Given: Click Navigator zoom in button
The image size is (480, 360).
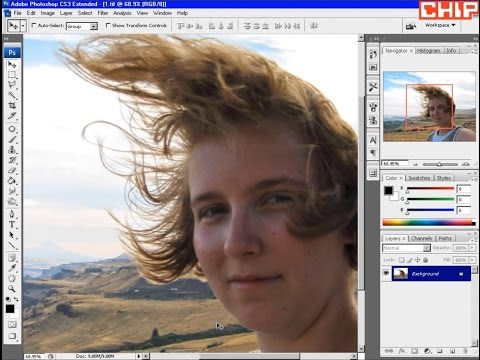Looking at the screenshot, I should (x=466, y=164).
